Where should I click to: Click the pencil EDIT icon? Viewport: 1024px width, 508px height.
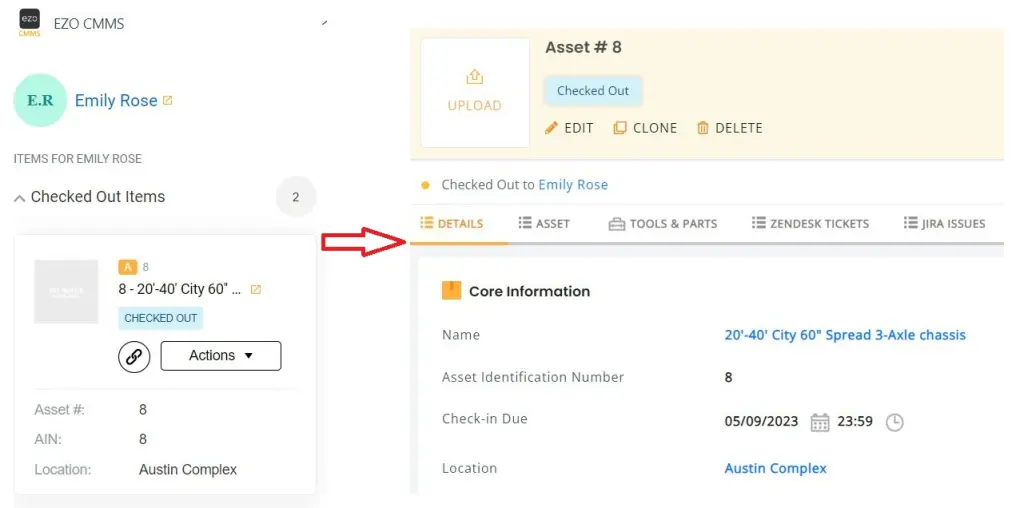552,128
